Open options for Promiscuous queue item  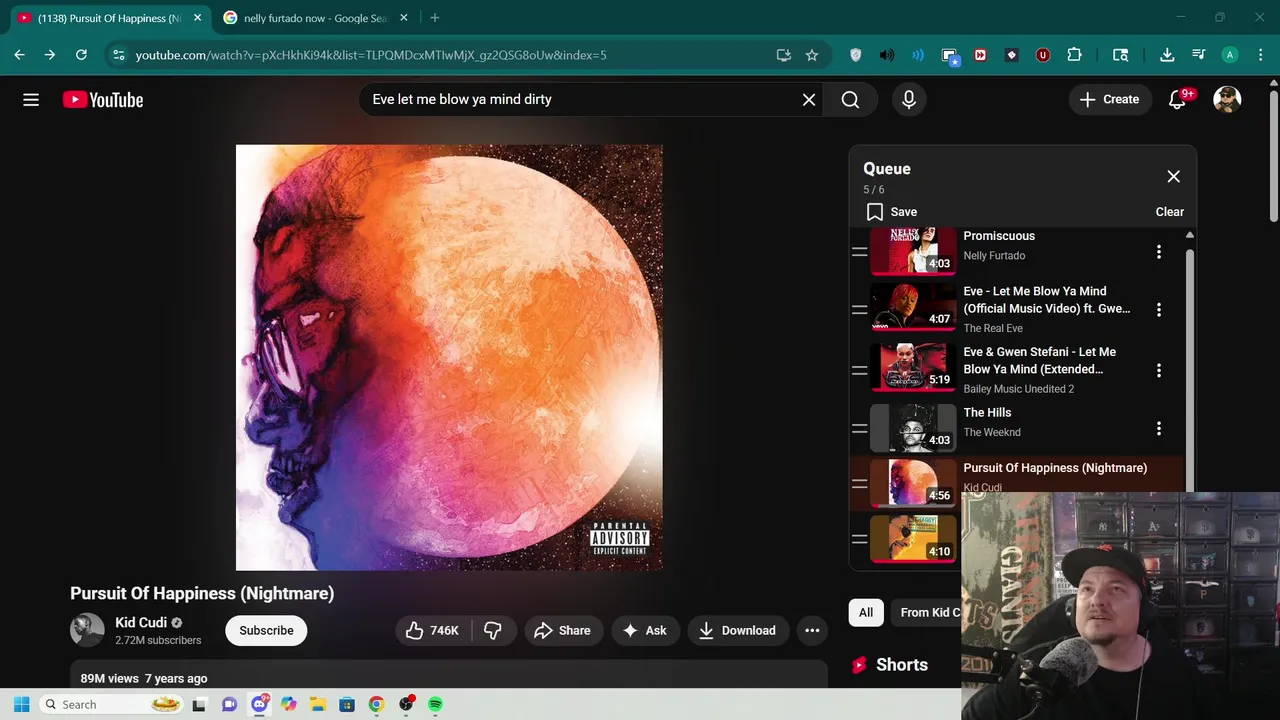click(1159, 252)
